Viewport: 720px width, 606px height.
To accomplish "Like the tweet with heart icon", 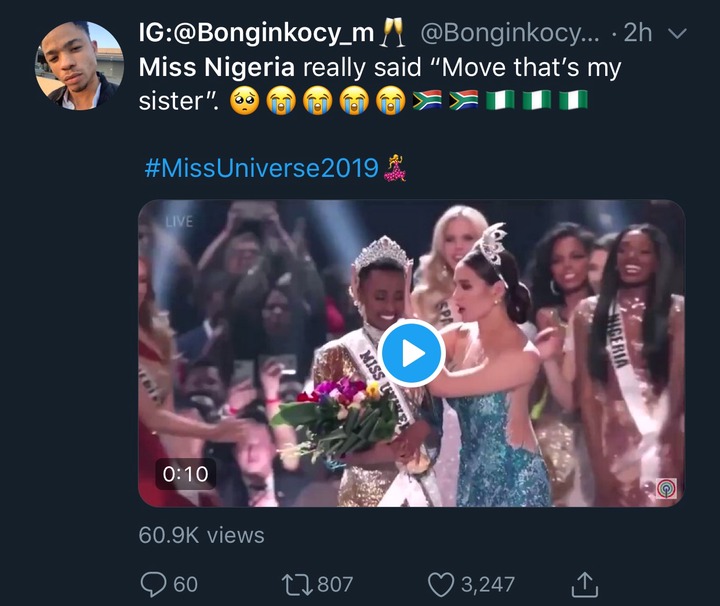I will 440,584.
